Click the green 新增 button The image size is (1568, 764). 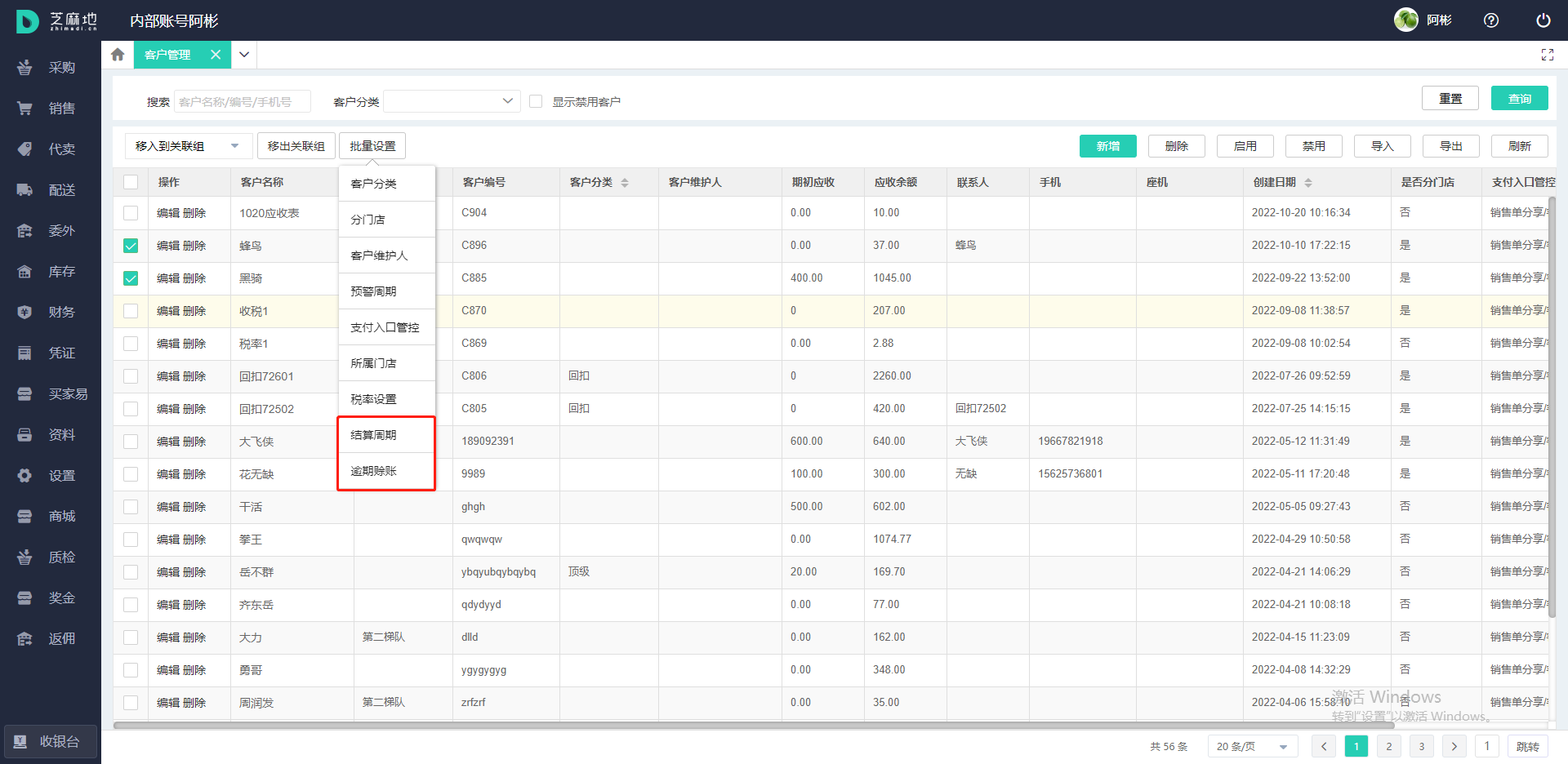(1107, 146)
